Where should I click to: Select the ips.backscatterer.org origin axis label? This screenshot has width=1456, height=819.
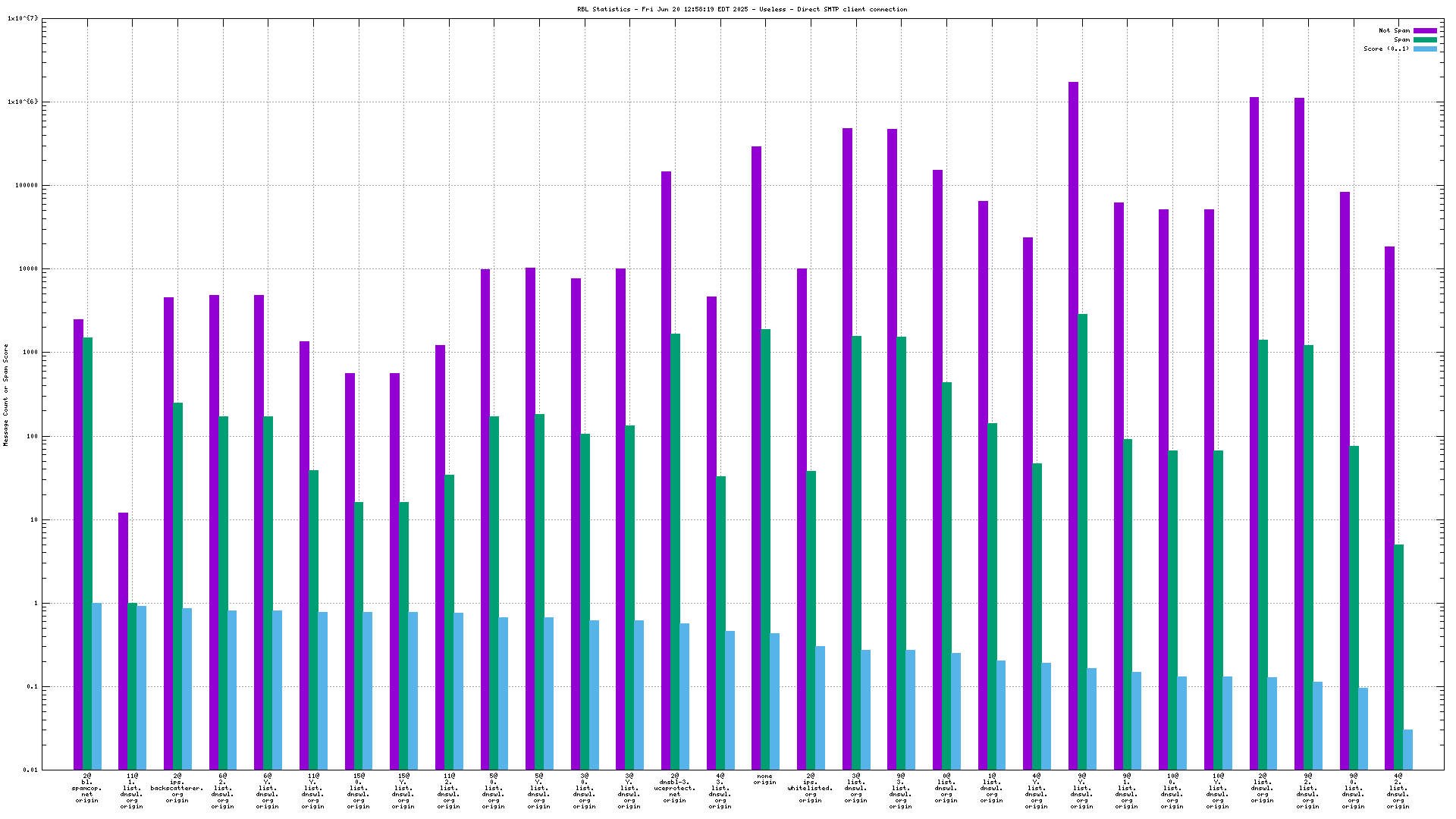[177, 788]
